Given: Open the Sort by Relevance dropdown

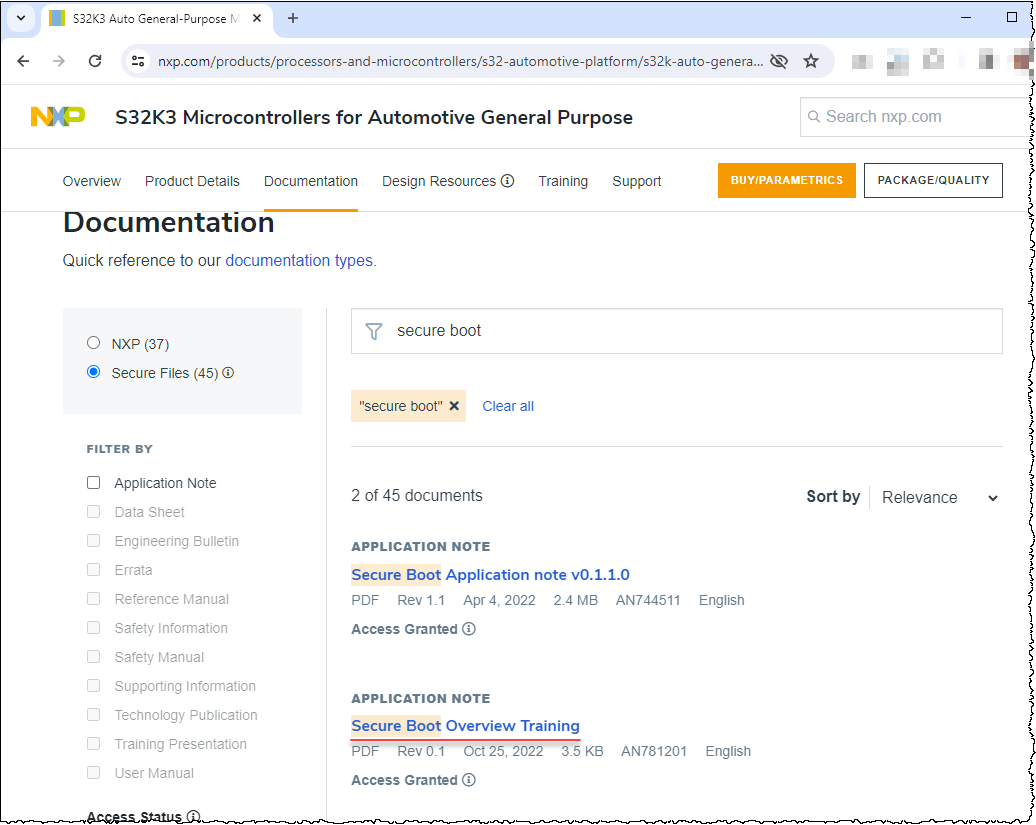Looking at the screenshot, I should pos(938,497).
